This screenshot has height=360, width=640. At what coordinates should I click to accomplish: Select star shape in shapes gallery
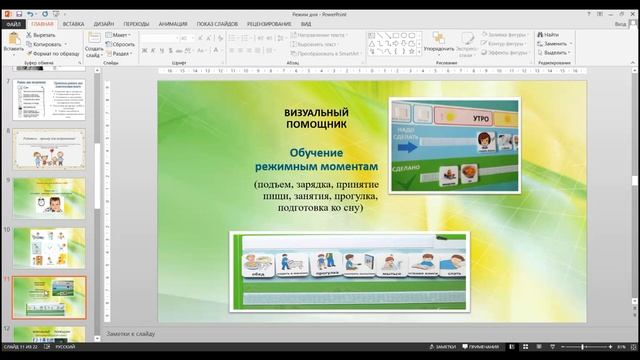point(412,52)
